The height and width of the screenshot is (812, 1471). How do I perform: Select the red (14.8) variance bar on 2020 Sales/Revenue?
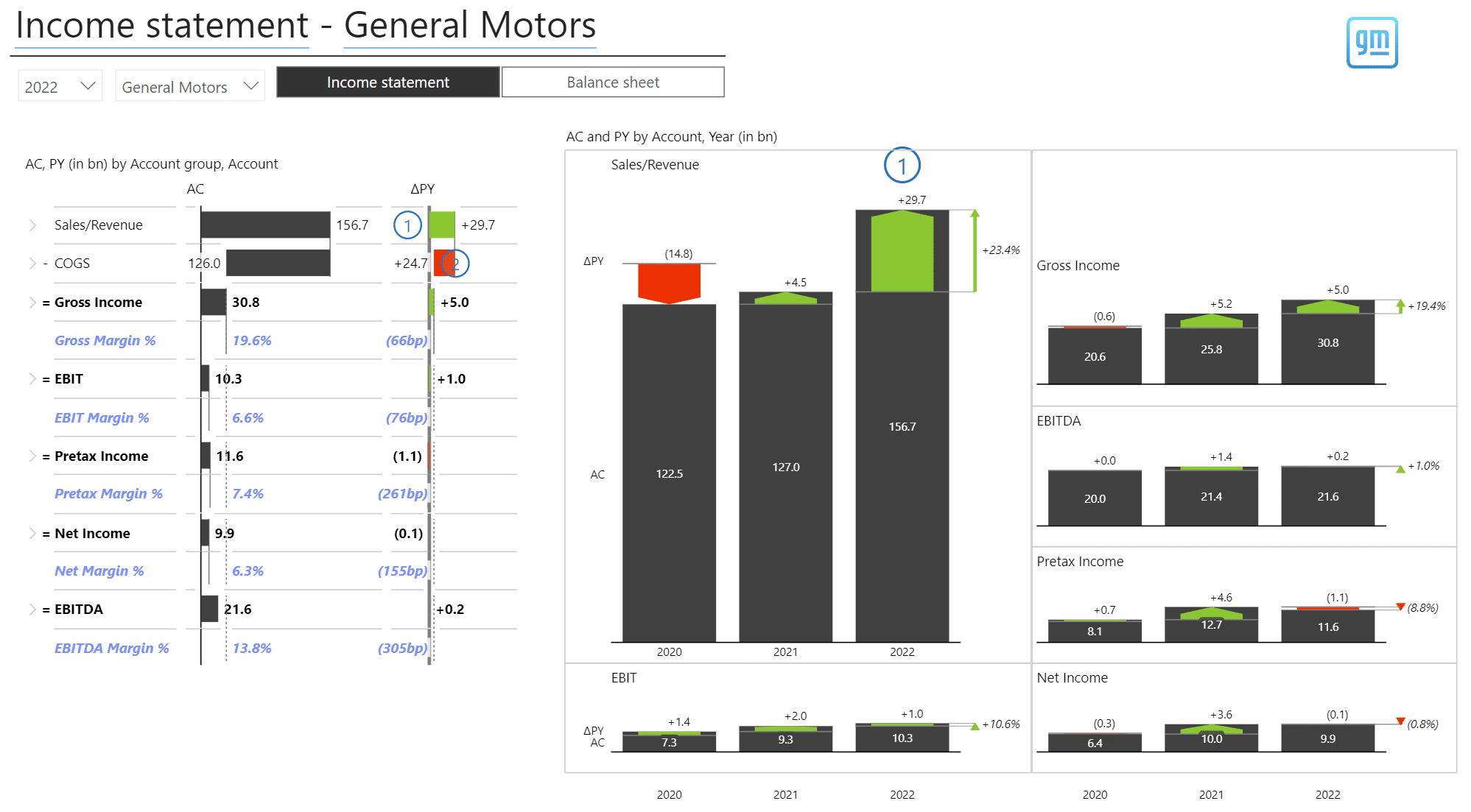click(x=669, y=281)
